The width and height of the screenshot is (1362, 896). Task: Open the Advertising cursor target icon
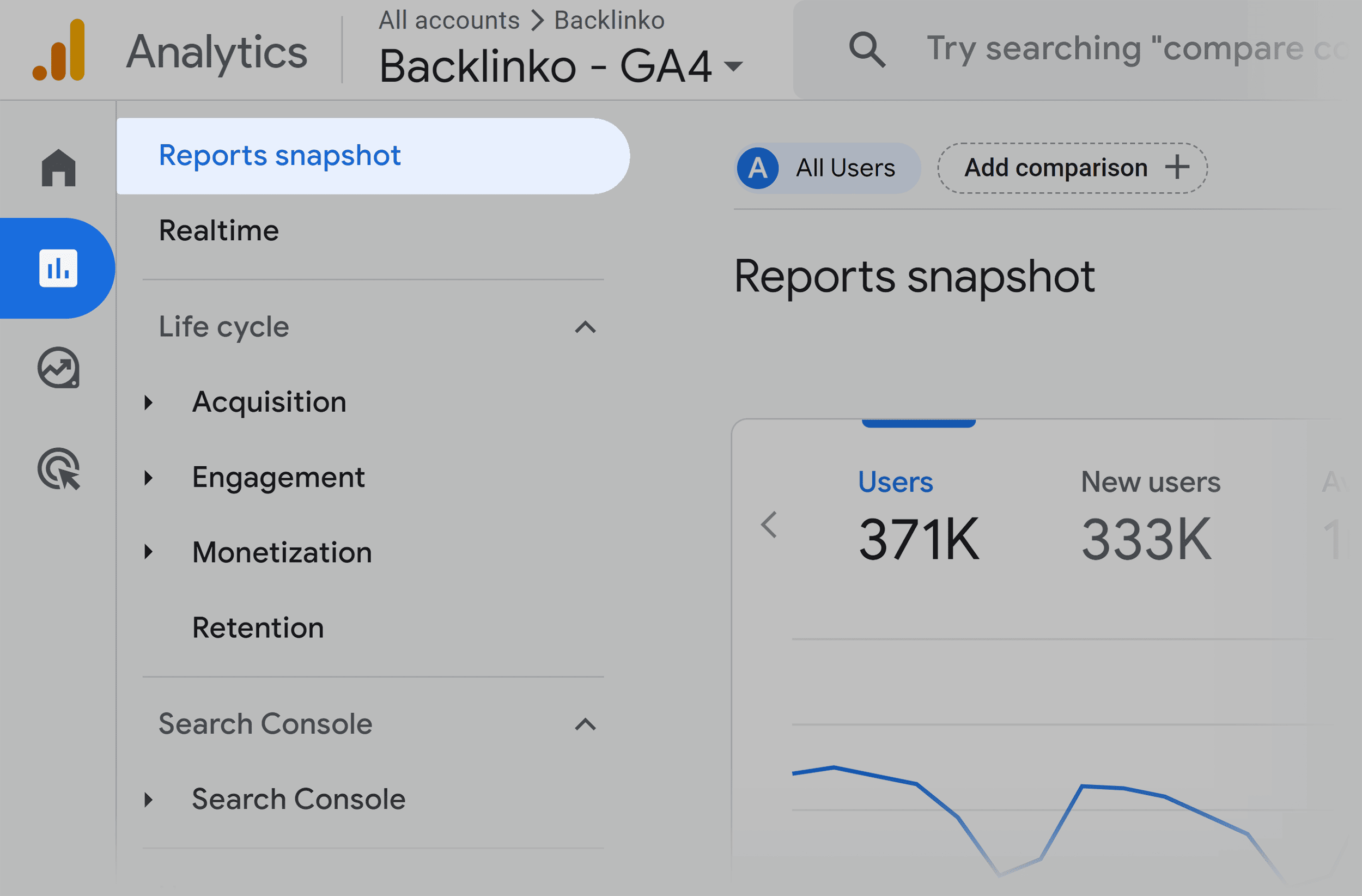(59, 468)
